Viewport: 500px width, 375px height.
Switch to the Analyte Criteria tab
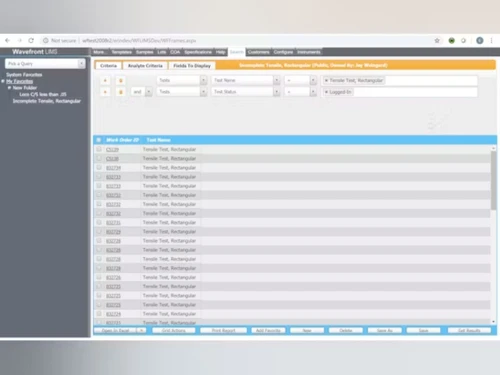[145, 66]
